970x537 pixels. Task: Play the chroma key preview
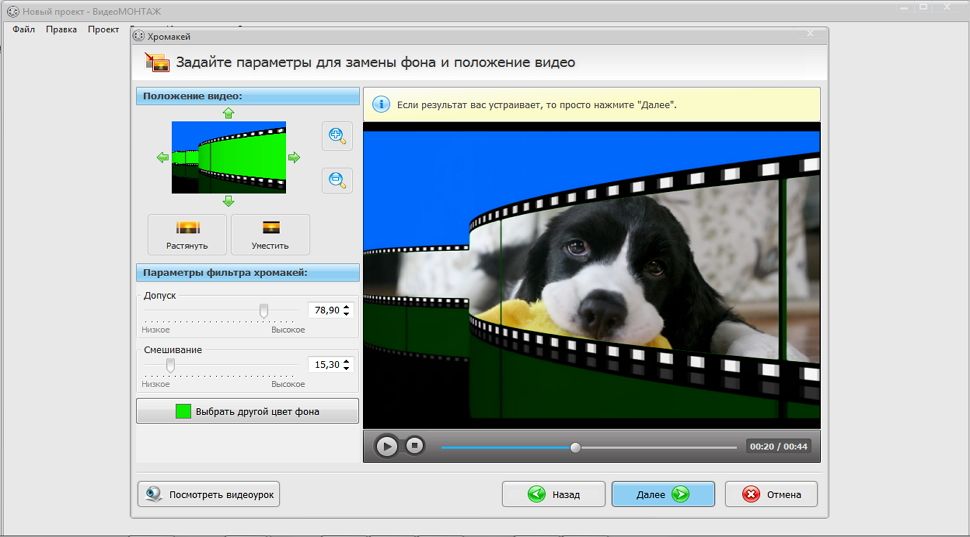pyautogui.click(x=387, y=446)
